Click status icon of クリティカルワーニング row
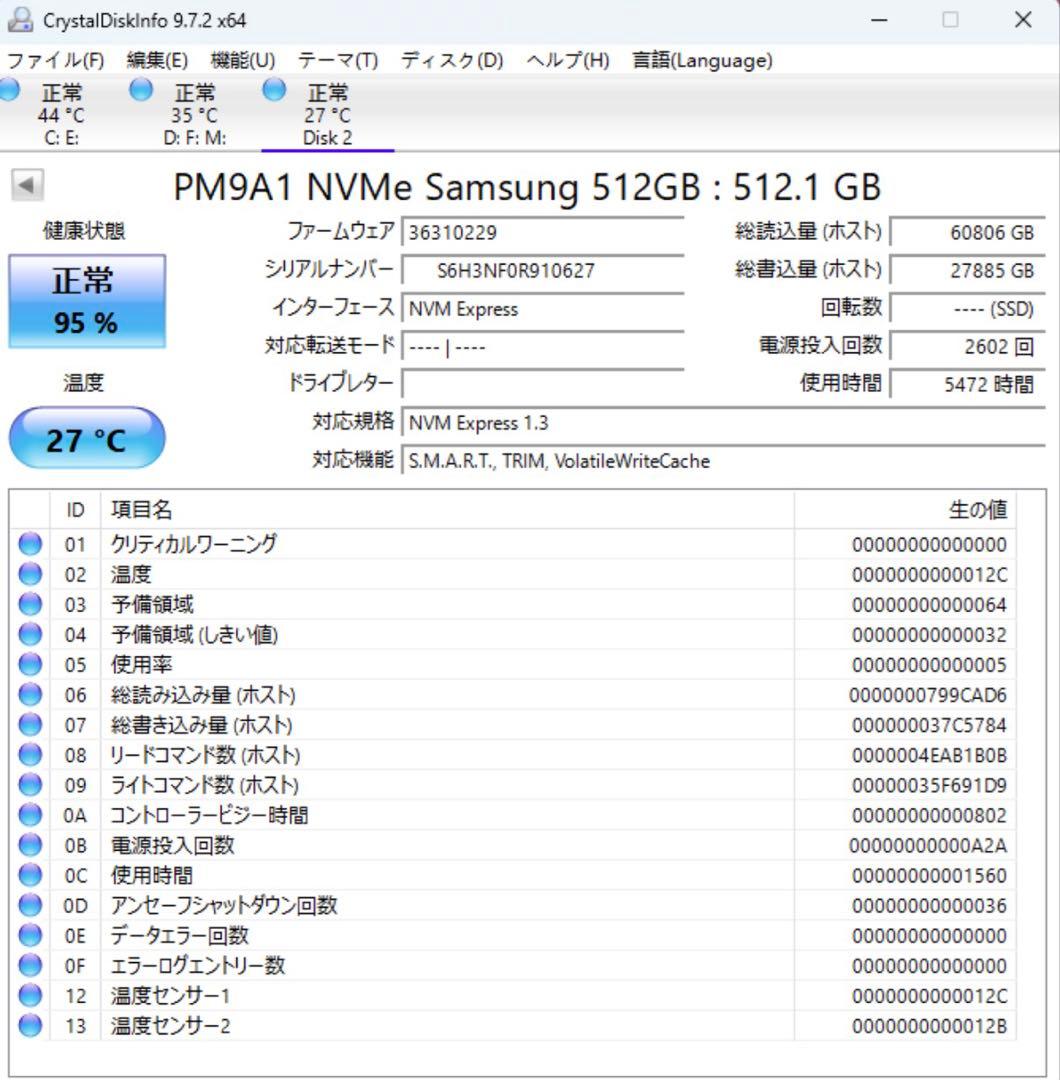The width and height of the screenshot is (1060, 1080). (30, 544)
